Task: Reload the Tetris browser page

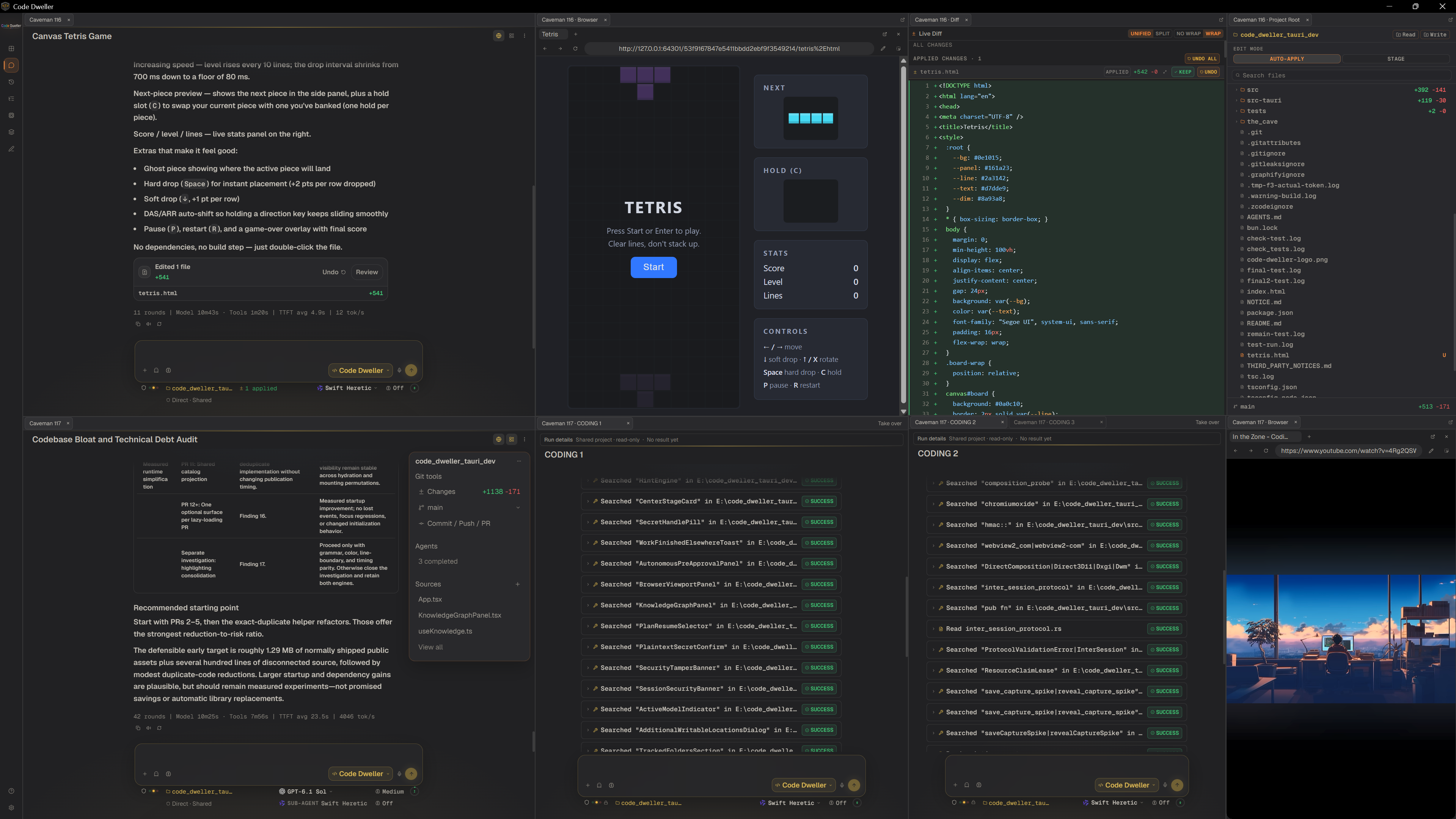Action: point(575,49)
